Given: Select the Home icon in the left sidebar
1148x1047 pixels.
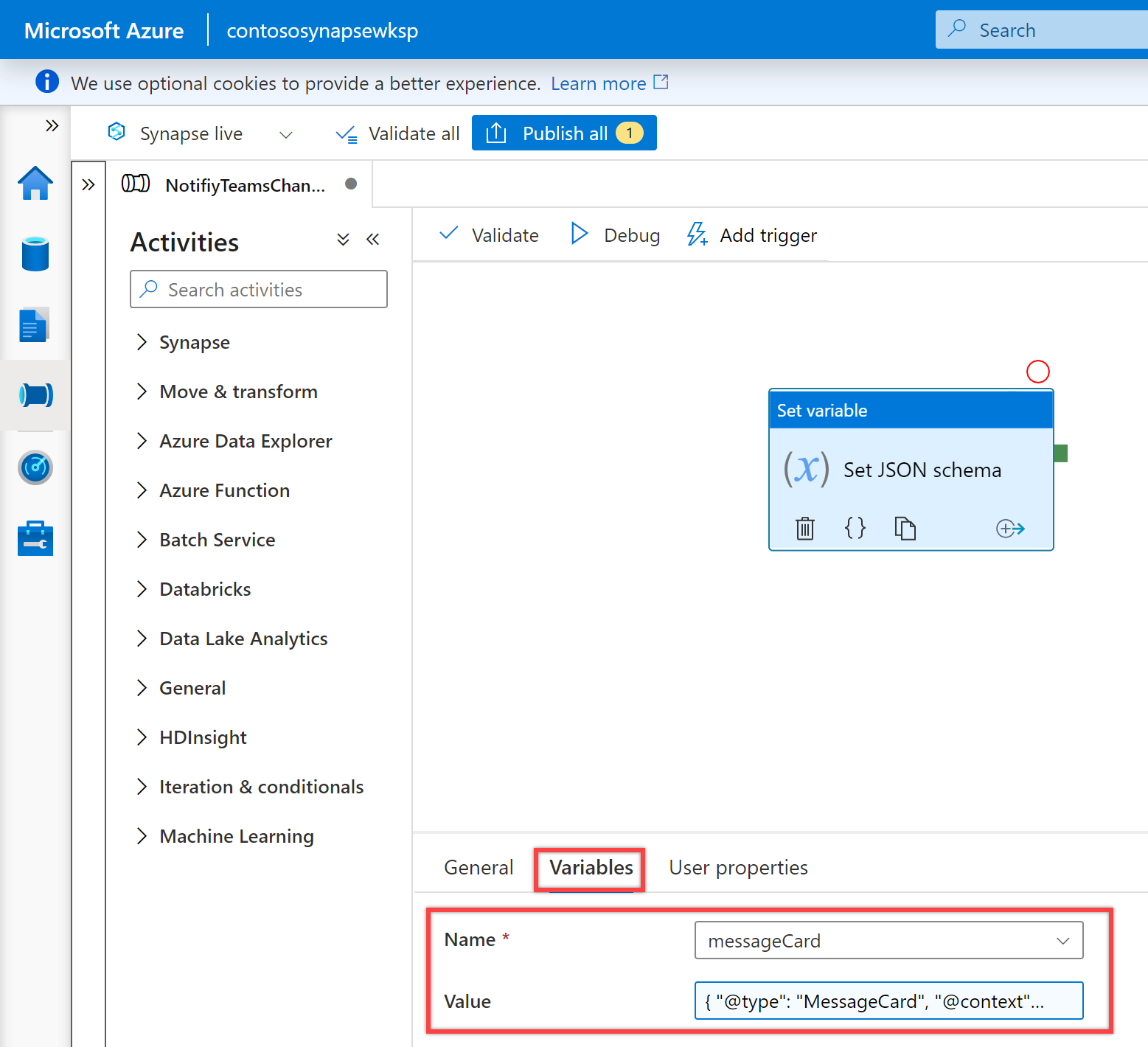Looking at the screenshot, I should pyautogui.click(x=35, y=184).
